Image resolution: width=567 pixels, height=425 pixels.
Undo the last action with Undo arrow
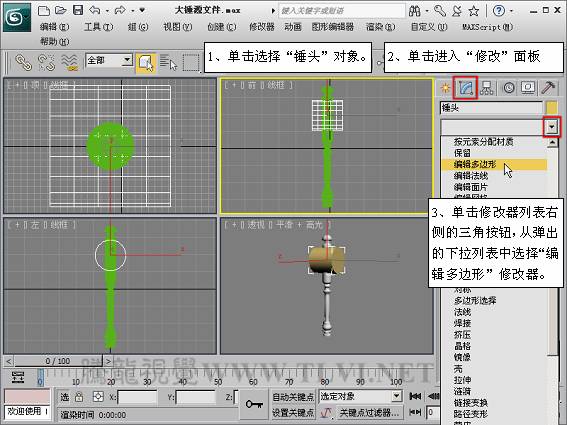click(94, 10)
